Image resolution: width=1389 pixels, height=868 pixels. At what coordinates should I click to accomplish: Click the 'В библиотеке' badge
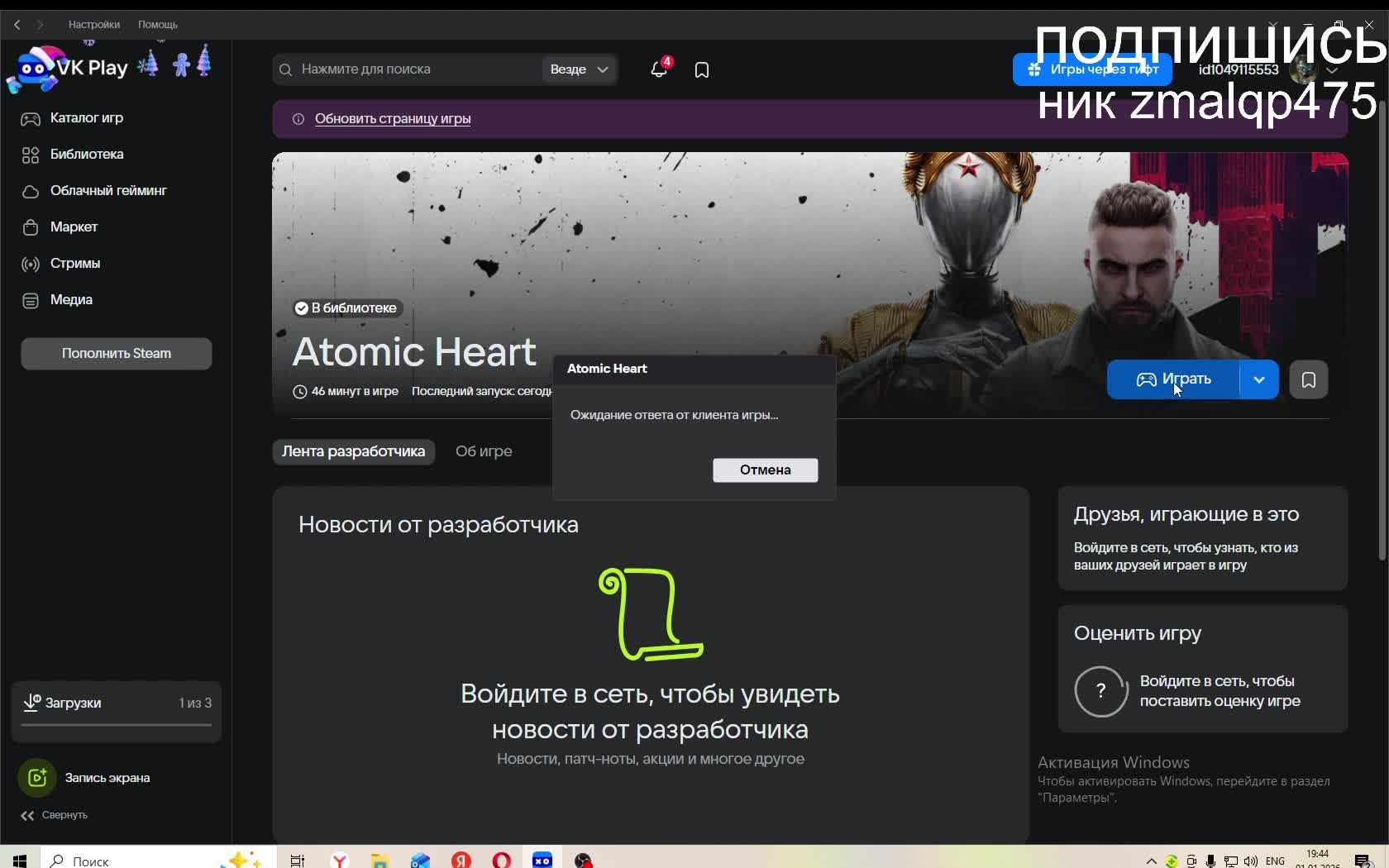click(347, 308)
